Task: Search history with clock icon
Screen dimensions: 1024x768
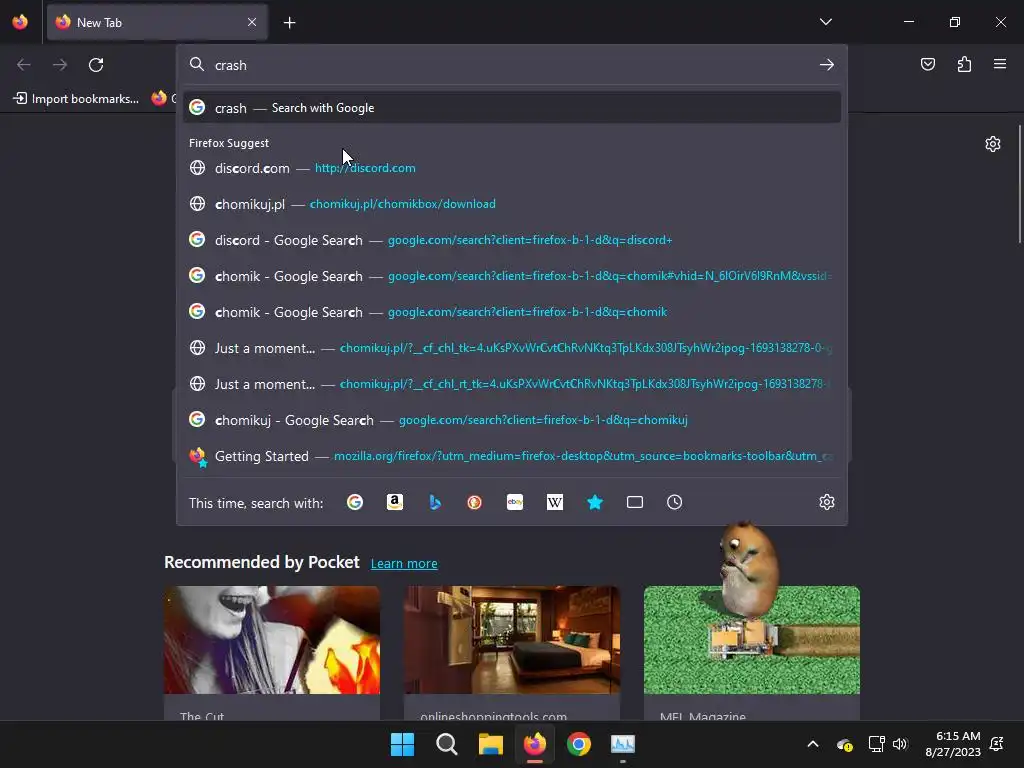Action: pos(675,502)
